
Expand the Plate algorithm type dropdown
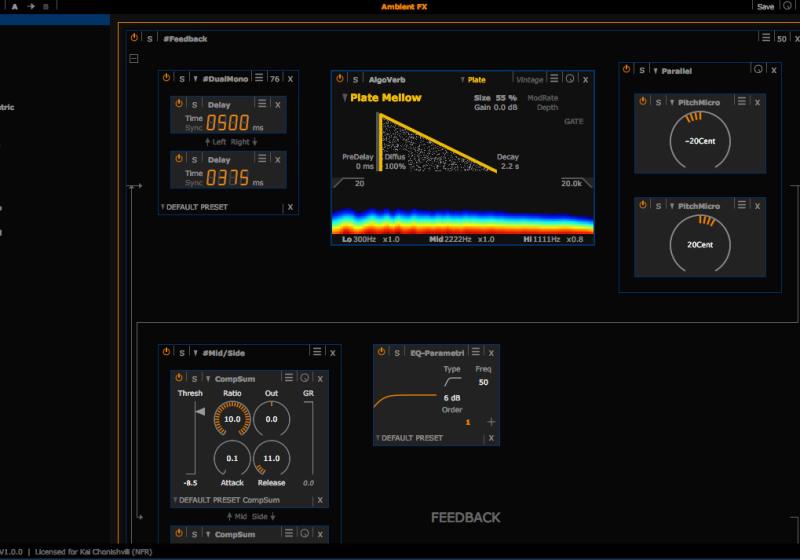[x=473, y=79]
